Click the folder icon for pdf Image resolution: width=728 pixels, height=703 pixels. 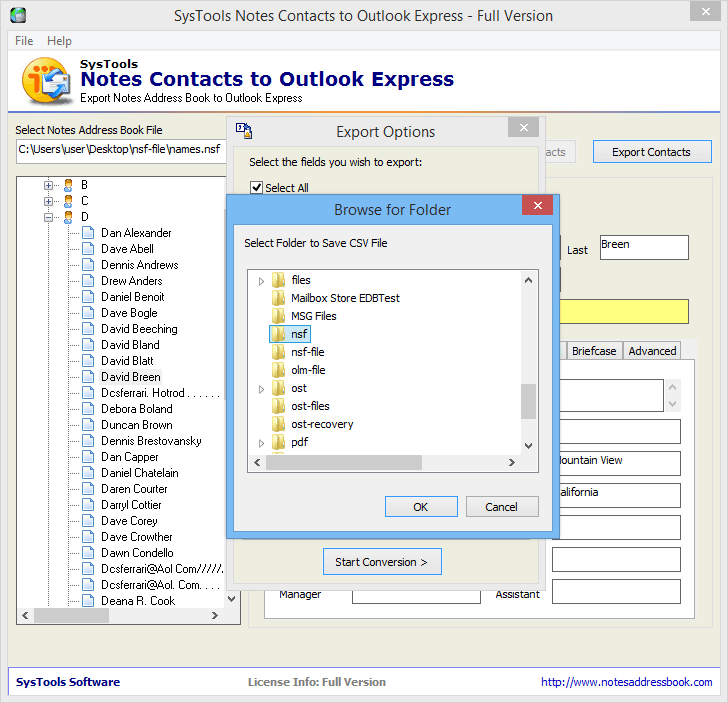tap(279, 442)
